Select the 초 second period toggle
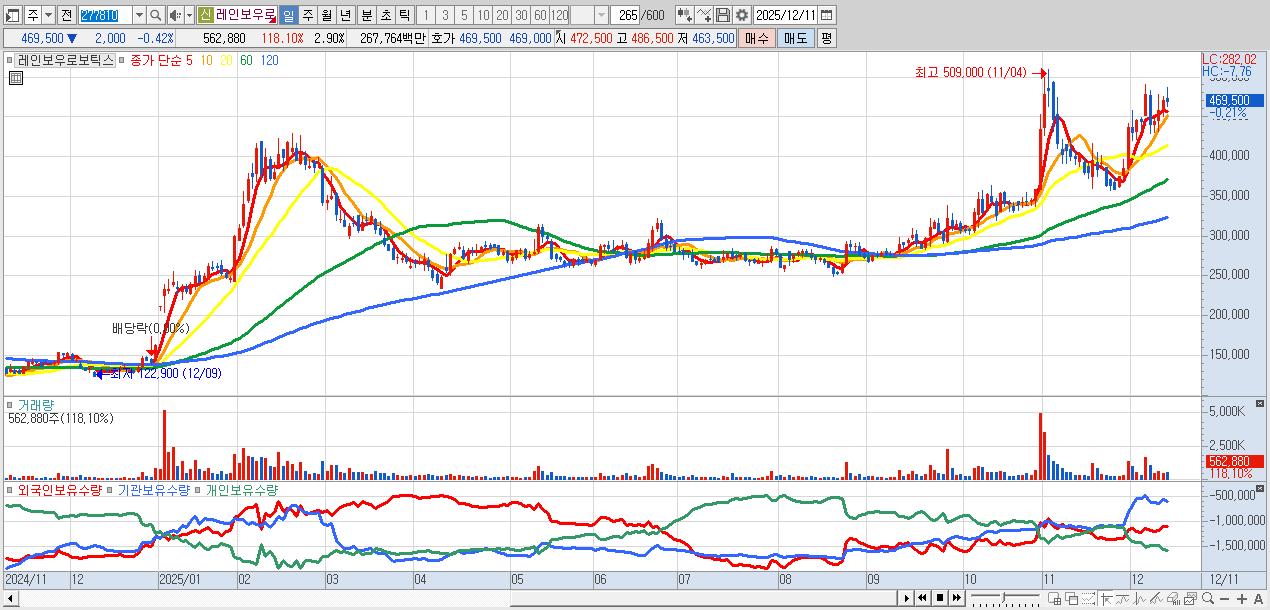1270x610 pixels. 385,15
